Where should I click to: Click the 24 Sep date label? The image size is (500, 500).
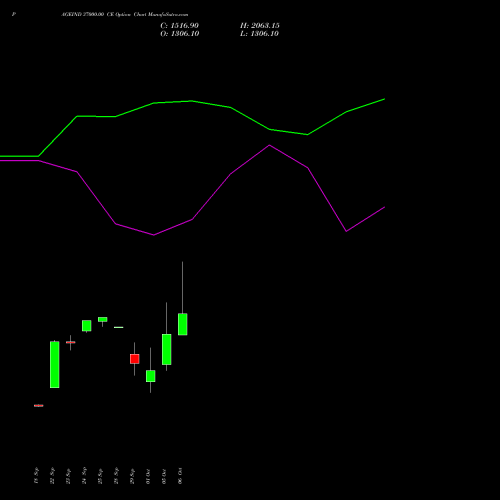(84, 476)
